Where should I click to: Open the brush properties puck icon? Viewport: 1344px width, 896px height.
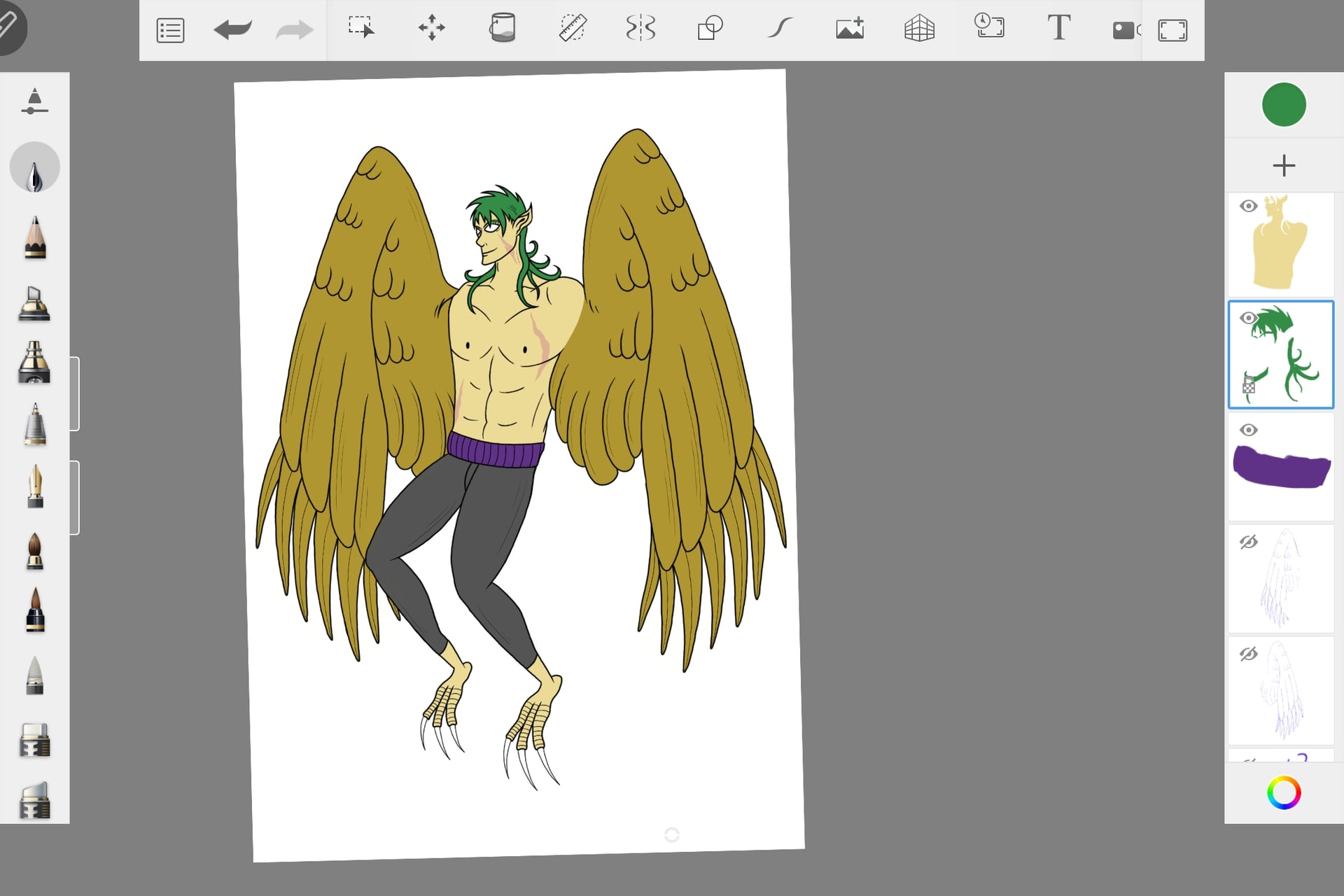(34, 102)
